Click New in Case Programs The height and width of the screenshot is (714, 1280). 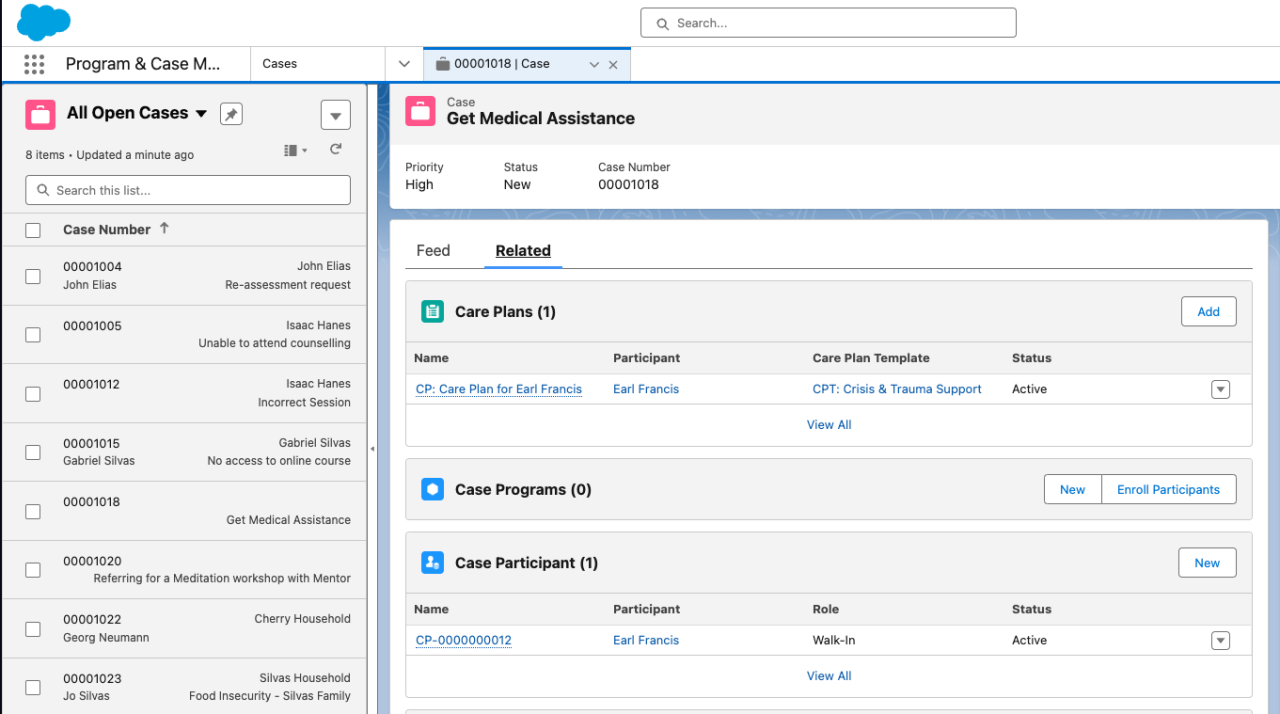(x=1073, y=490)
